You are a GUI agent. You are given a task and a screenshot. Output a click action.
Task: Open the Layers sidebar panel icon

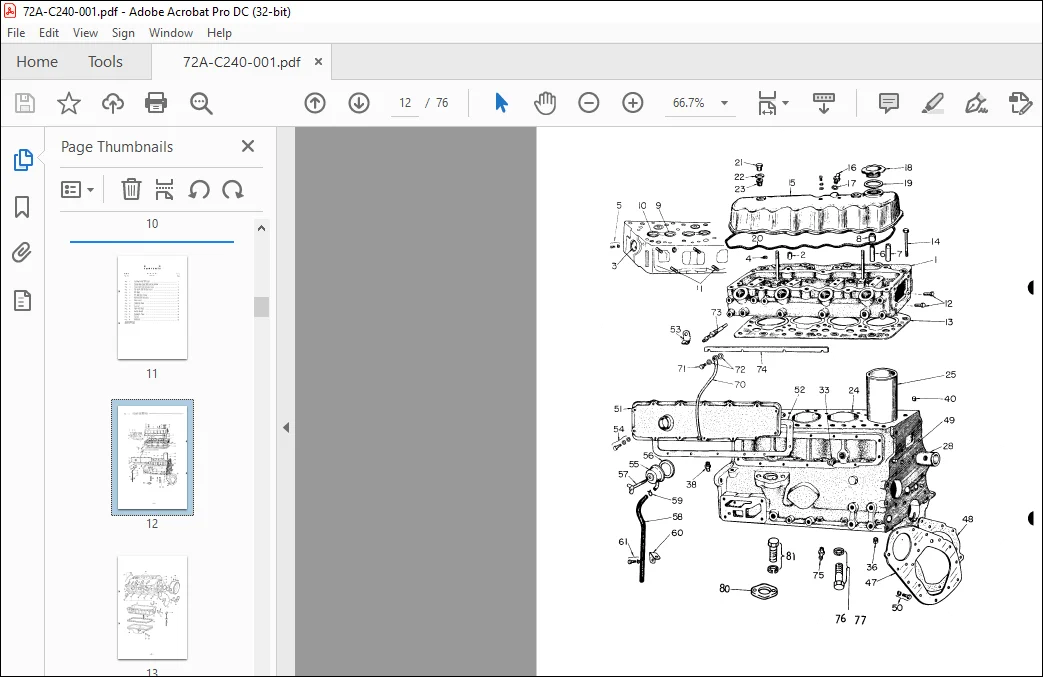coord(23,301)
